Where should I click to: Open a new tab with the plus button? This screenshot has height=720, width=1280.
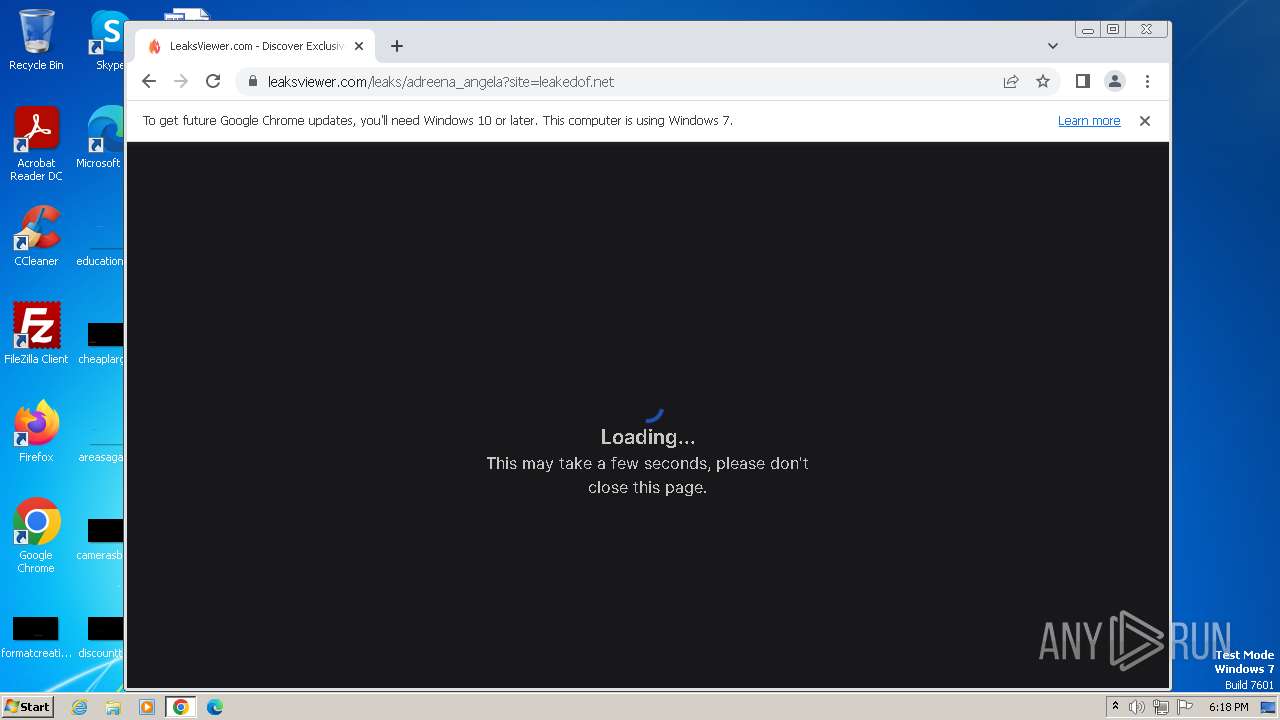[x=397, y=46]
